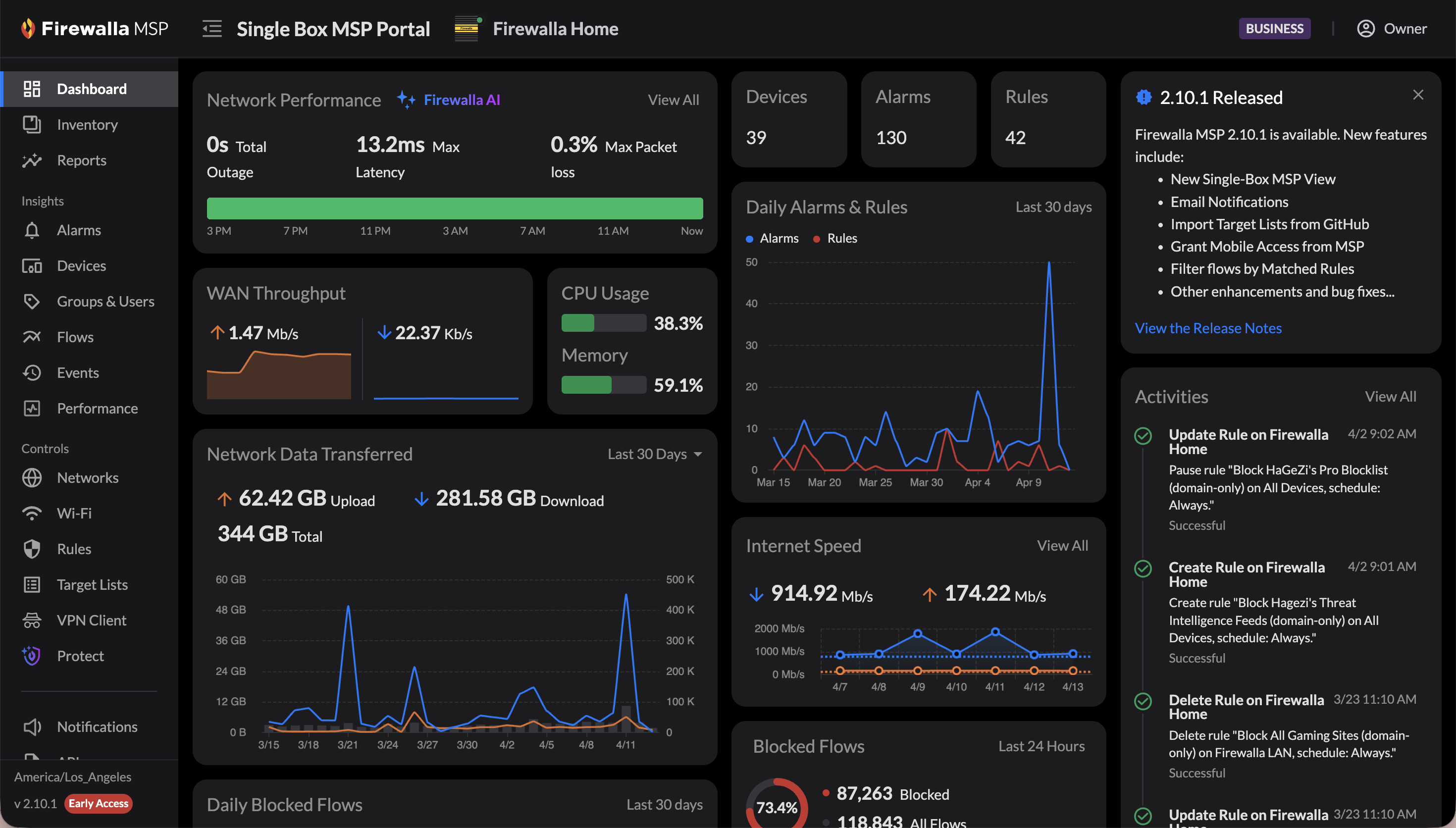Viewport: 1456px width, 828px height.
Task: Open the Firewalla Home box selector
Action: (x=555, y=28)
